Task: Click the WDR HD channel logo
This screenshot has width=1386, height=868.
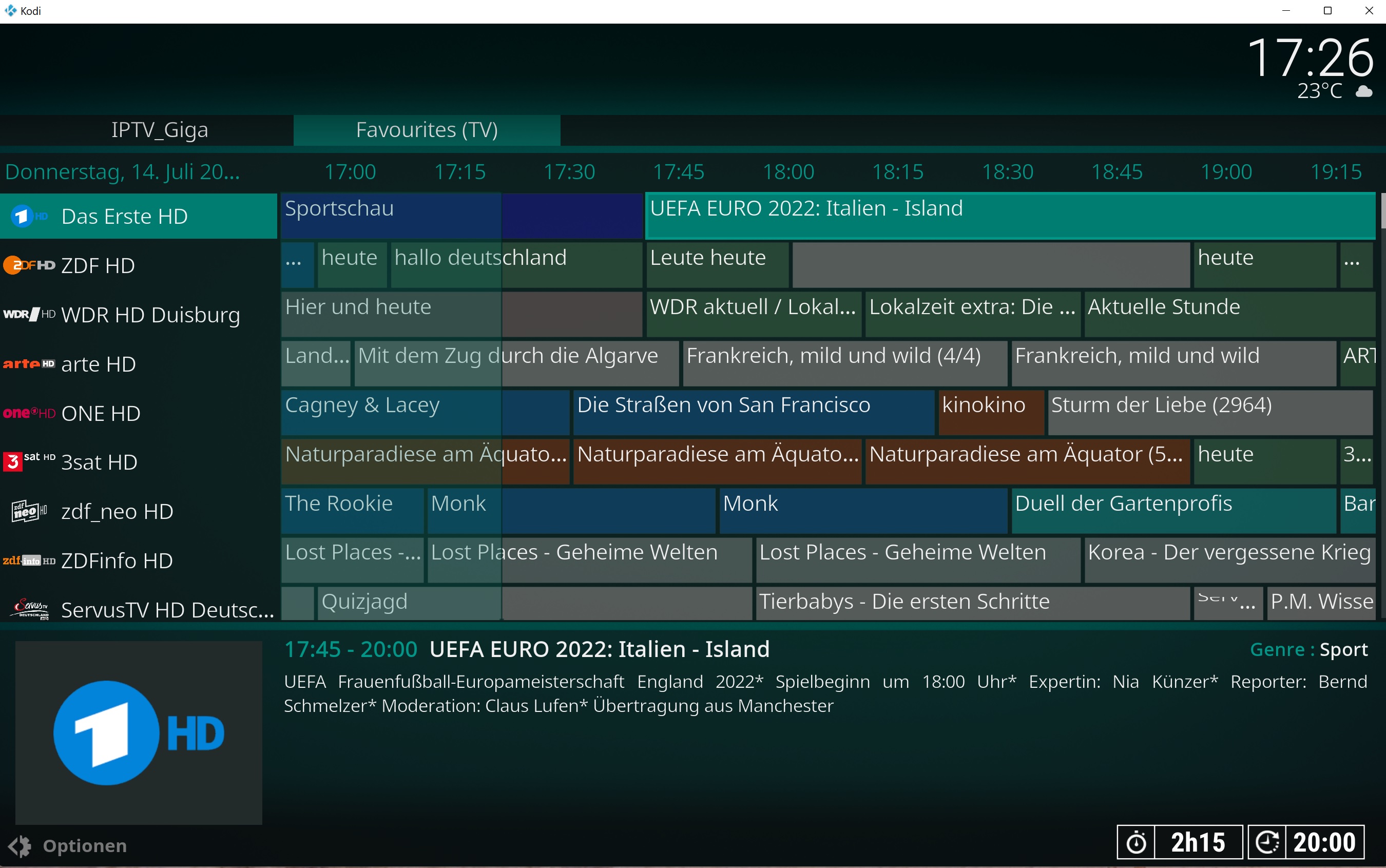Action: [x=29, y=314]
